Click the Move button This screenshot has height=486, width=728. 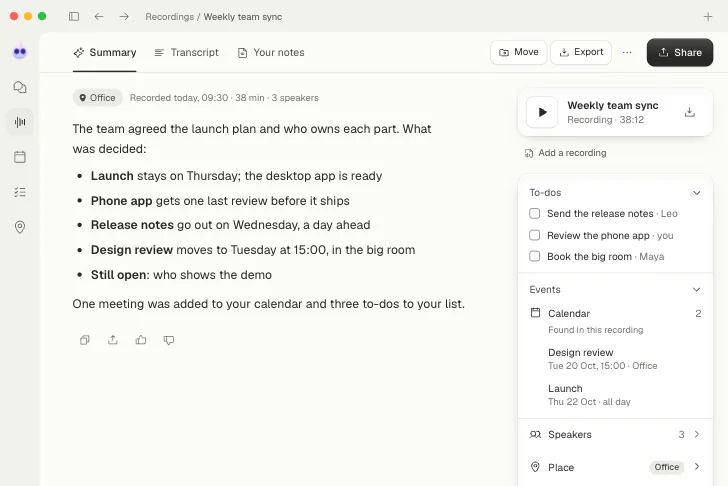pos(519,52)
